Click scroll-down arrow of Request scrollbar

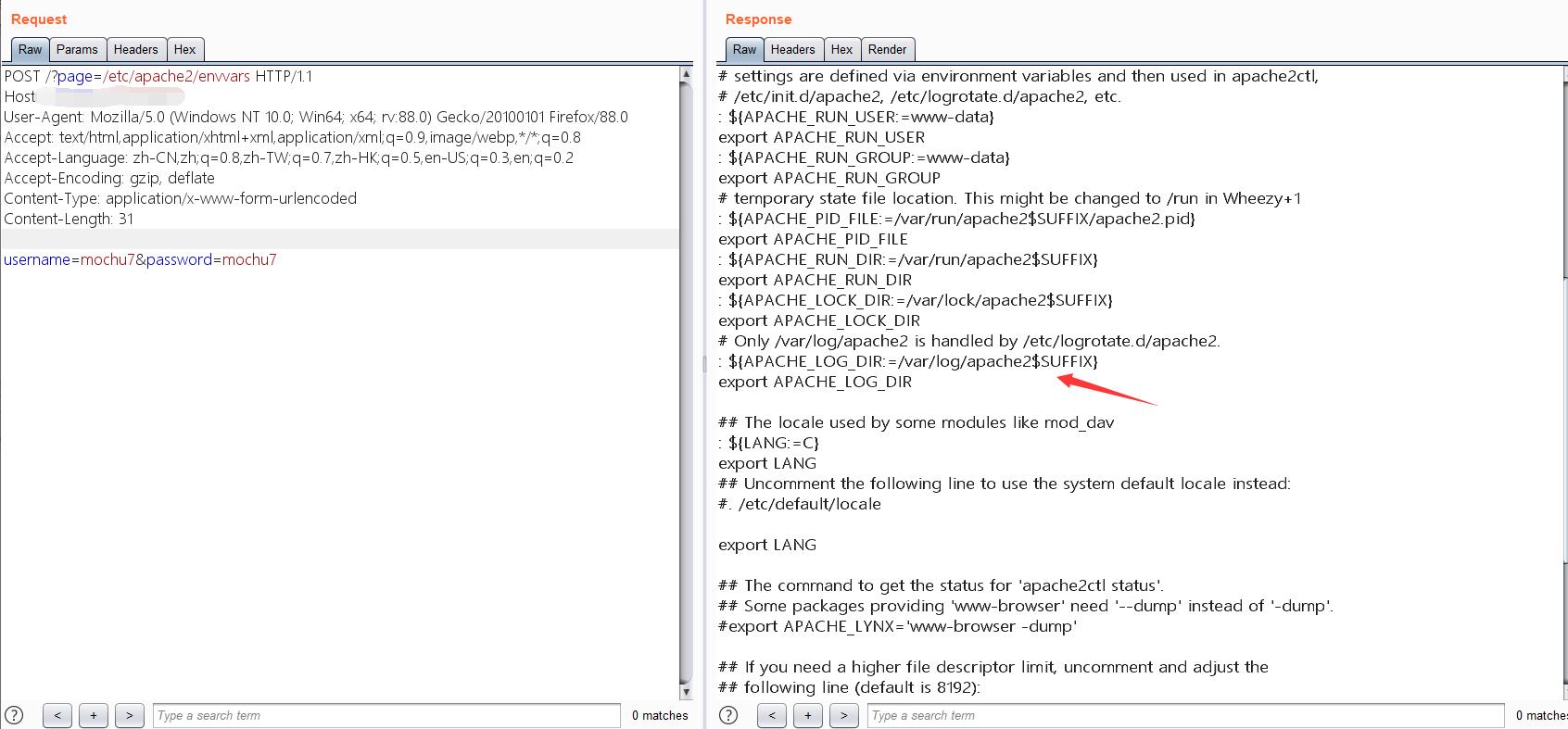pos(686,692)
